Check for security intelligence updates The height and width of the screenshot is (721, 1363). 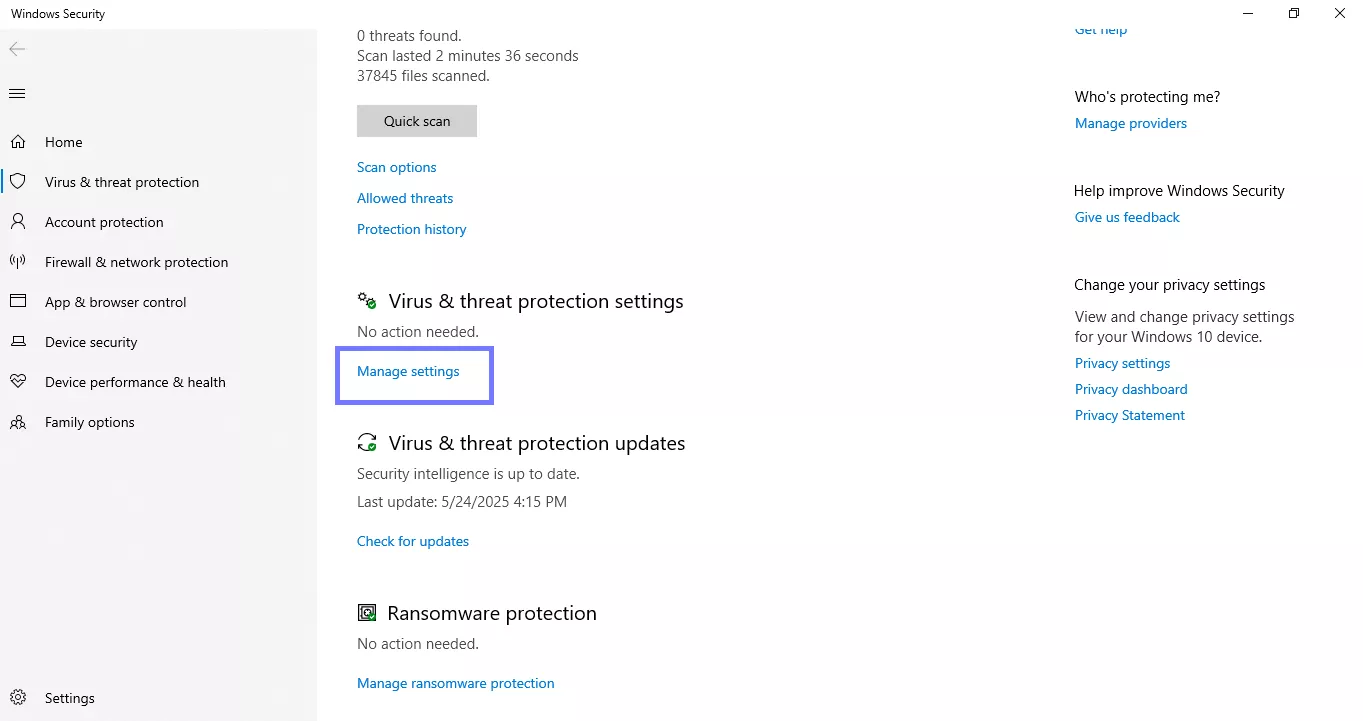click(x=412, y=540)
